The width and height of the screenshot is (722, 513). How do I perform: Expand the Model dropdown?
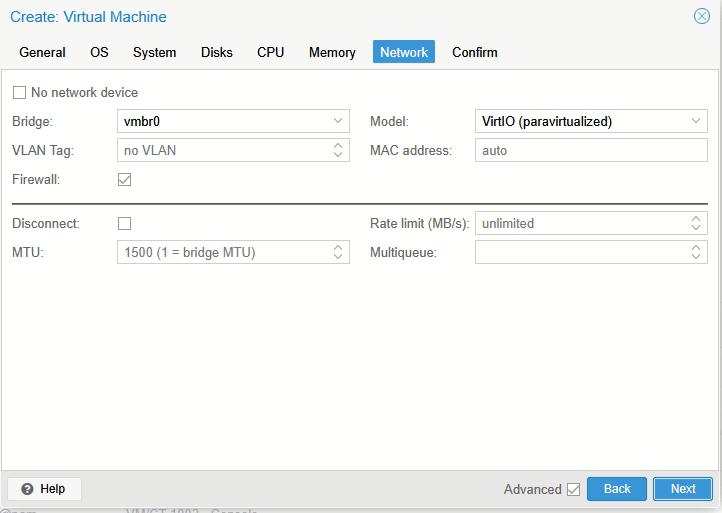pyautogui.click(x=696, y=122)
